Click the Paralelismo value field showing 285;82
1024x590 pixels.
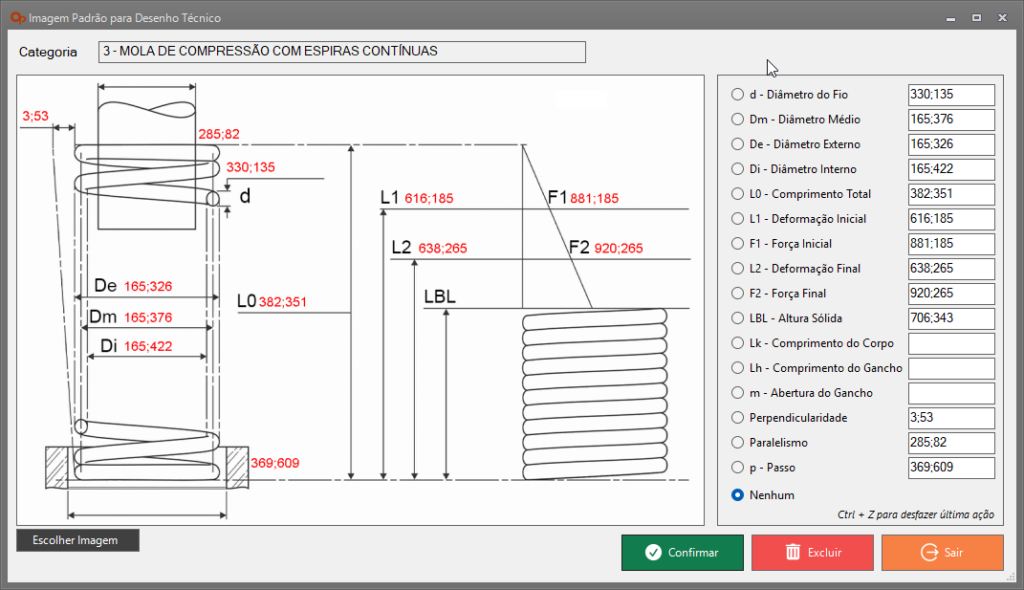[951, 443]
